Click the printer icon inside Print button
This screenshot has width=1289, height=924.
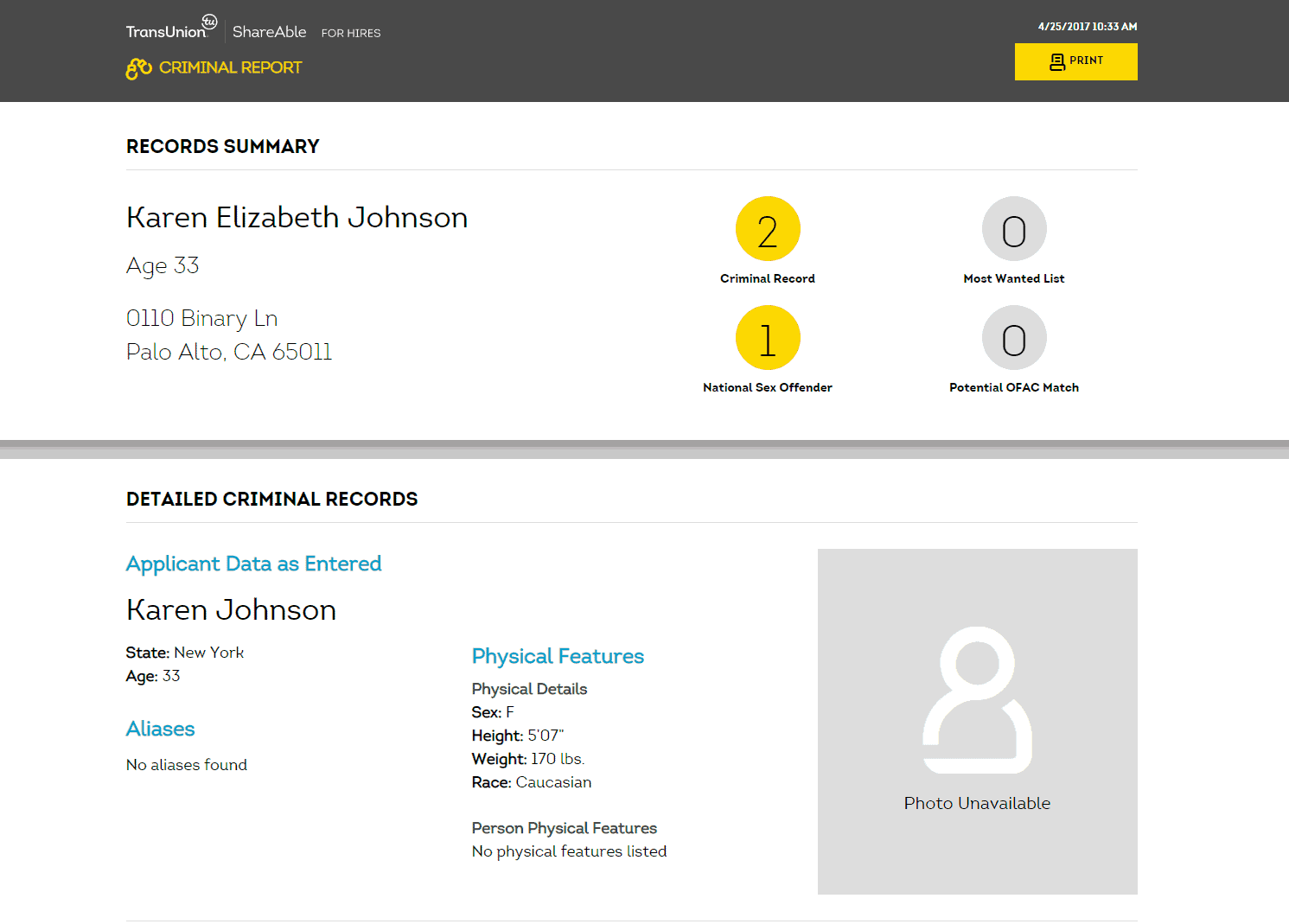[x=1056, y=61]
